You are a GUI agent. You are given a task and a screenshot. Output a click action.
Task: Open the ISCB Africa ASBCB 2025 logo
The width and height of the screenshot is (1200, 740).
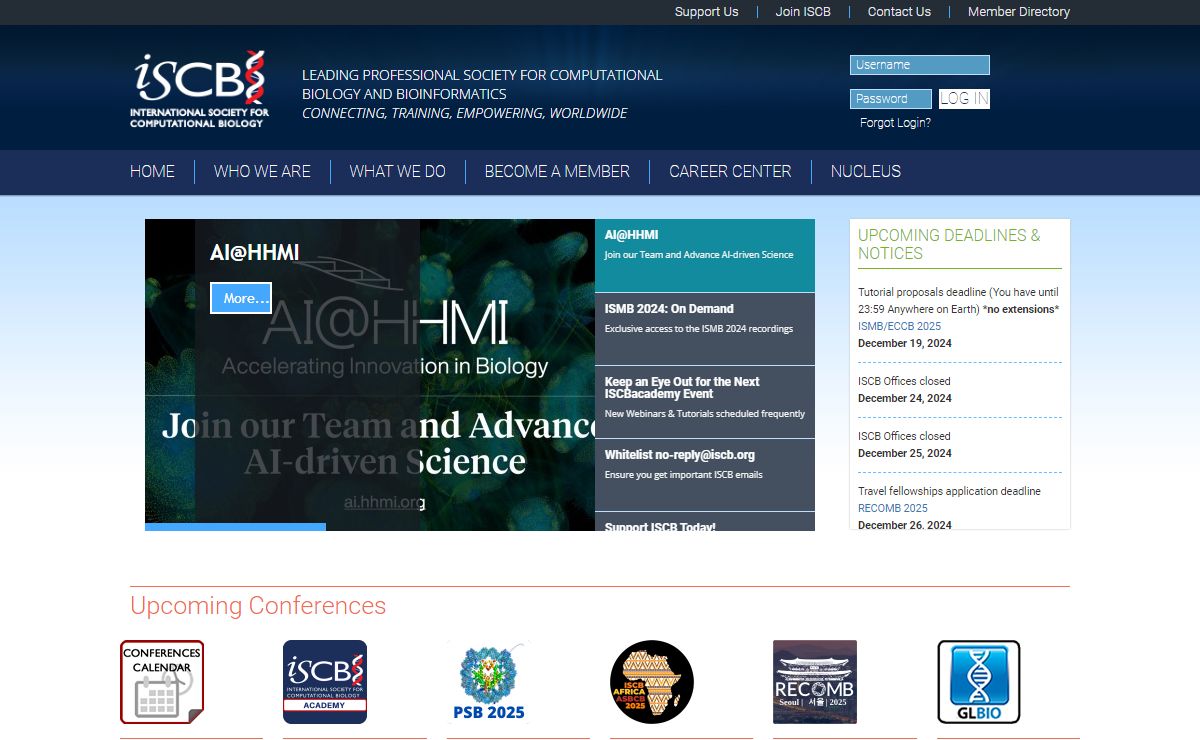point(652,682)
